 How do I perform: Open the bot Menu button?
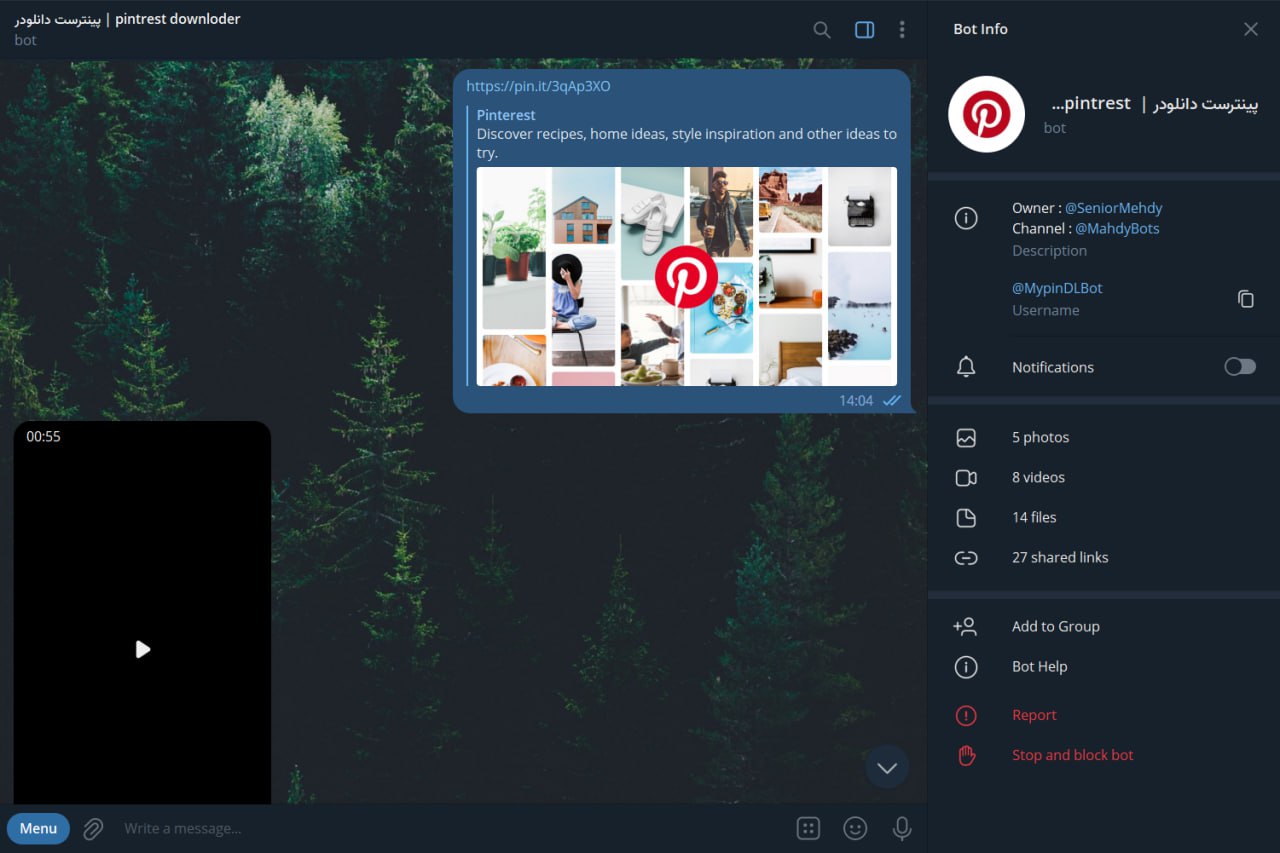click(38, 828)
